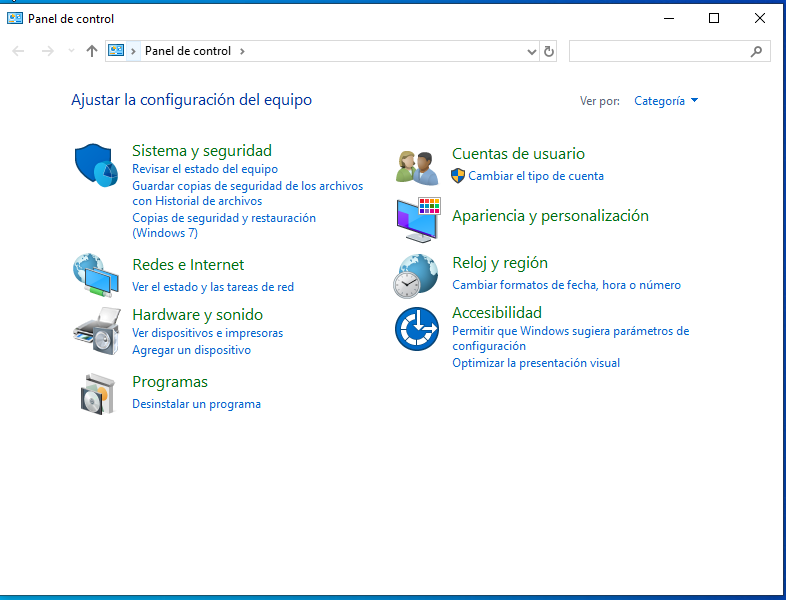
Task: Close the Panel de control window
Action: point(759,19)
